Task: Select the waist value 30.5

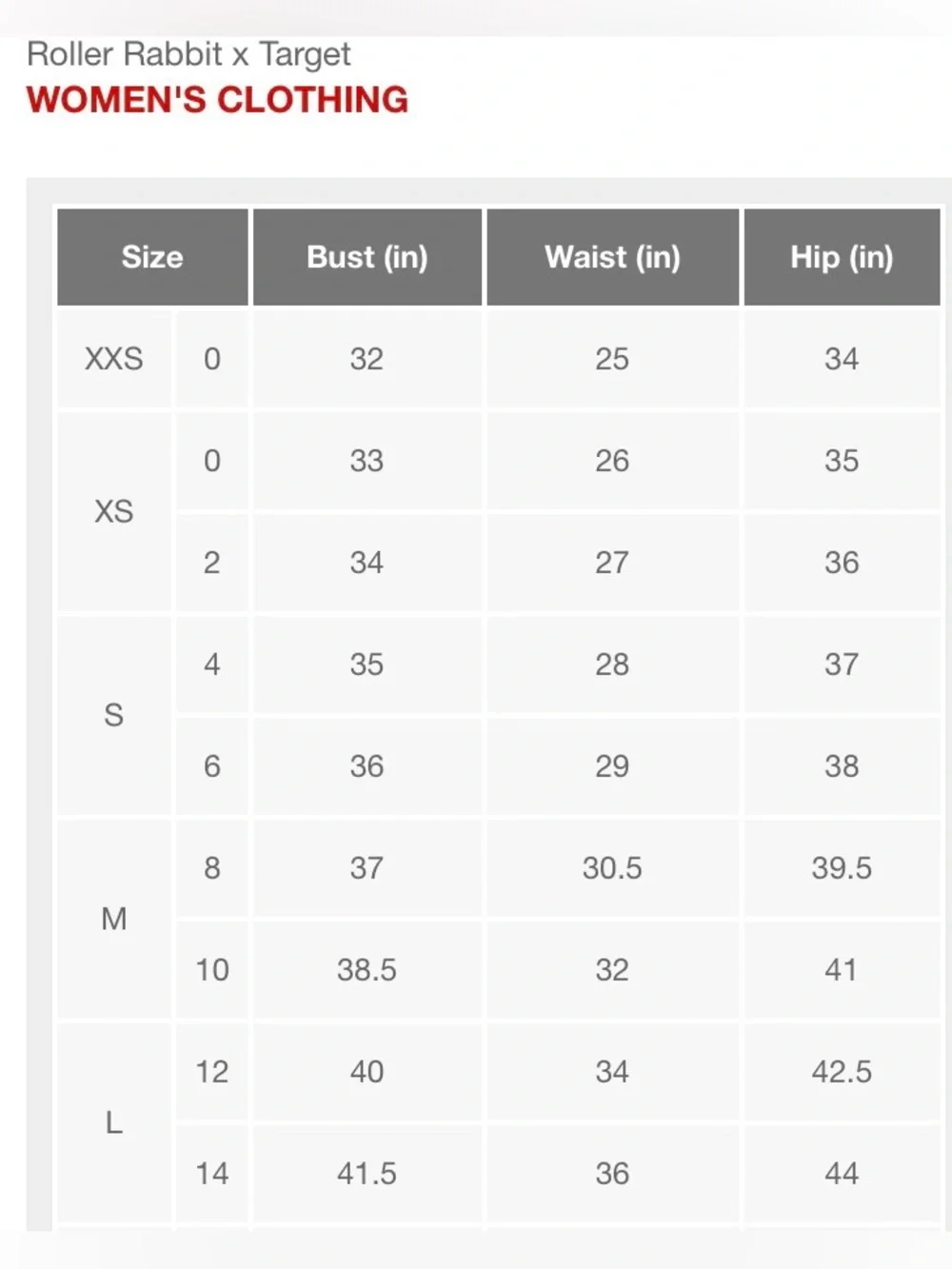Action: click(612, 868)
